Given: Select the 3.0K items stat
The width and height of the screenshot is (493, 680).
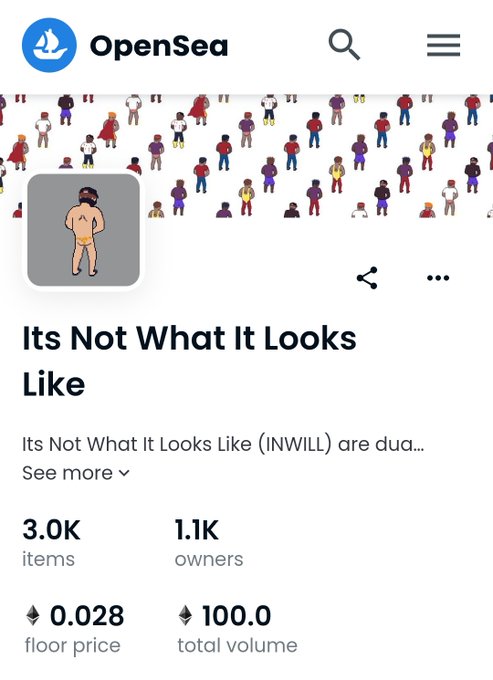Looking at the screenshot, I should click(51, 543).
